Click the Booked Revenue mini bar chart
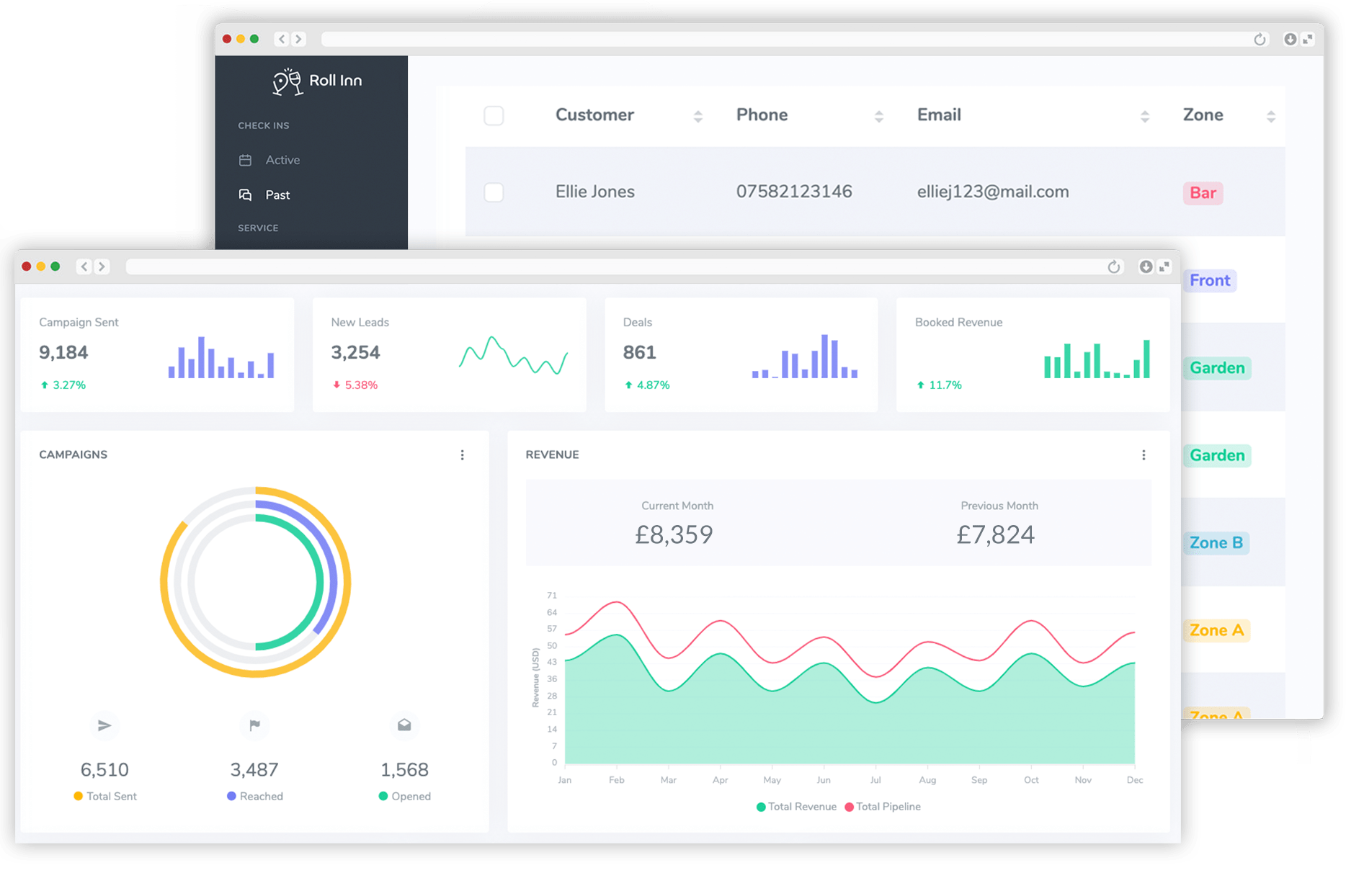Viewport: 1346px width, 896px height. pyautogui.click(x=1097, y=359)
